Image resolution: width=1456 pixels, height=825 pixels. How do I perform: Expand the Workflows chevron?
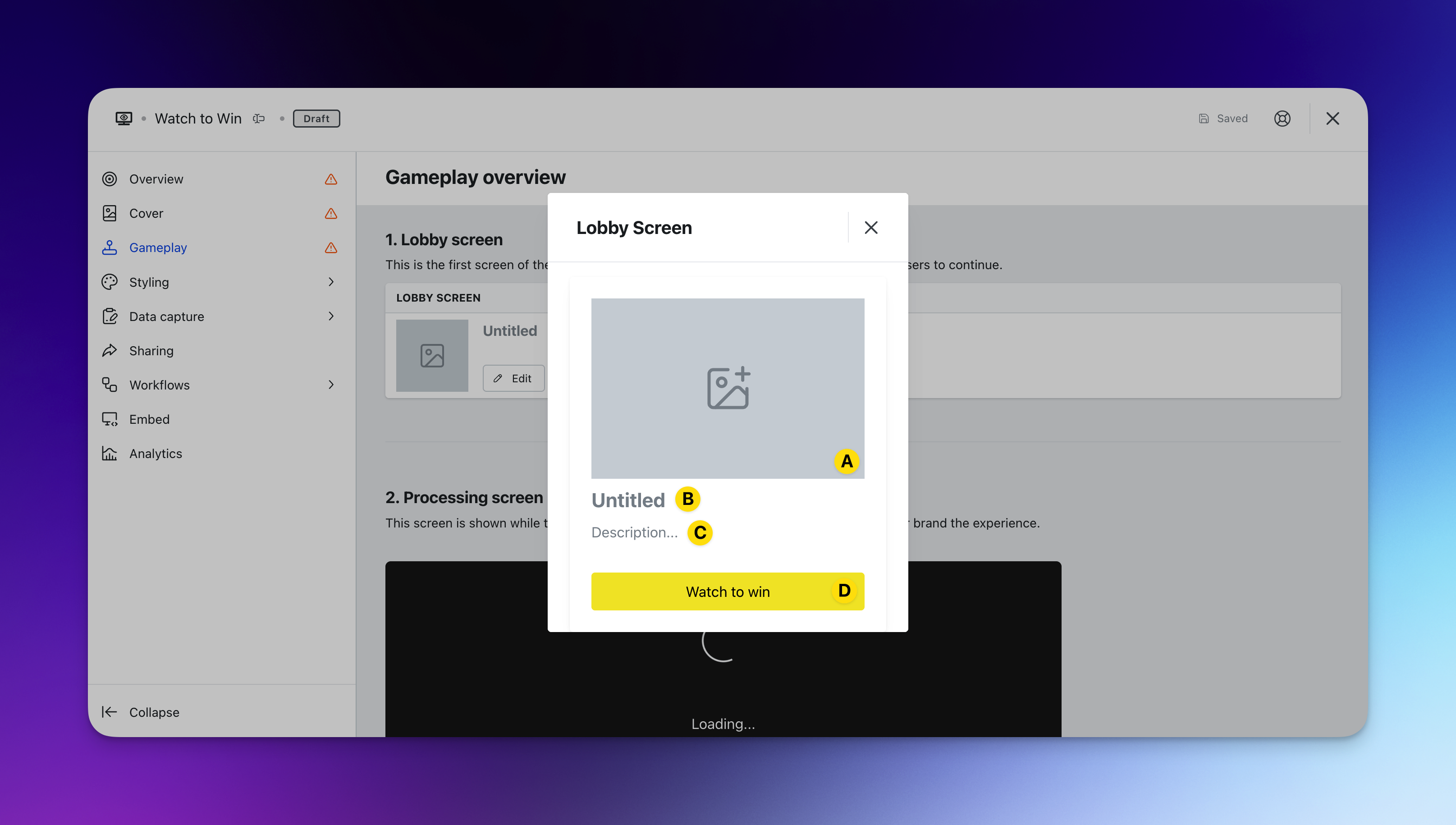tap(331, 385)
